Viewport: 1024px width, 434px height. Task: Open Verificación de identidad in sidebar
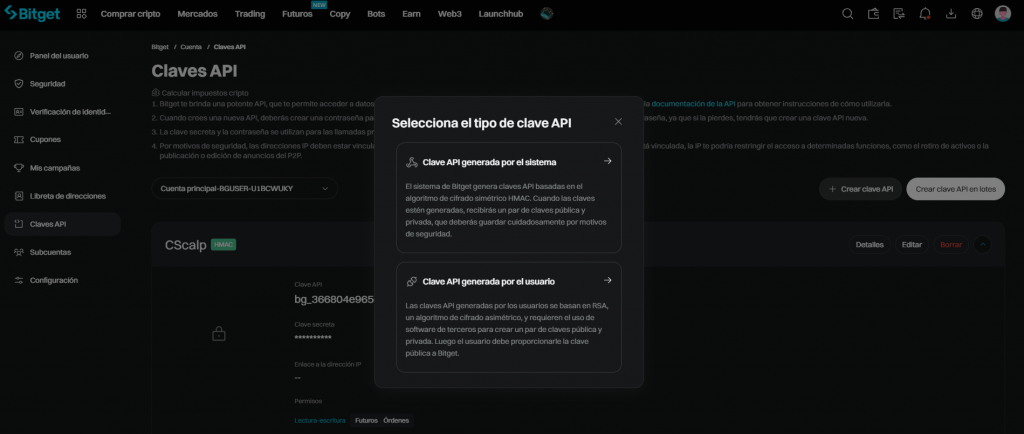(63, 112)
